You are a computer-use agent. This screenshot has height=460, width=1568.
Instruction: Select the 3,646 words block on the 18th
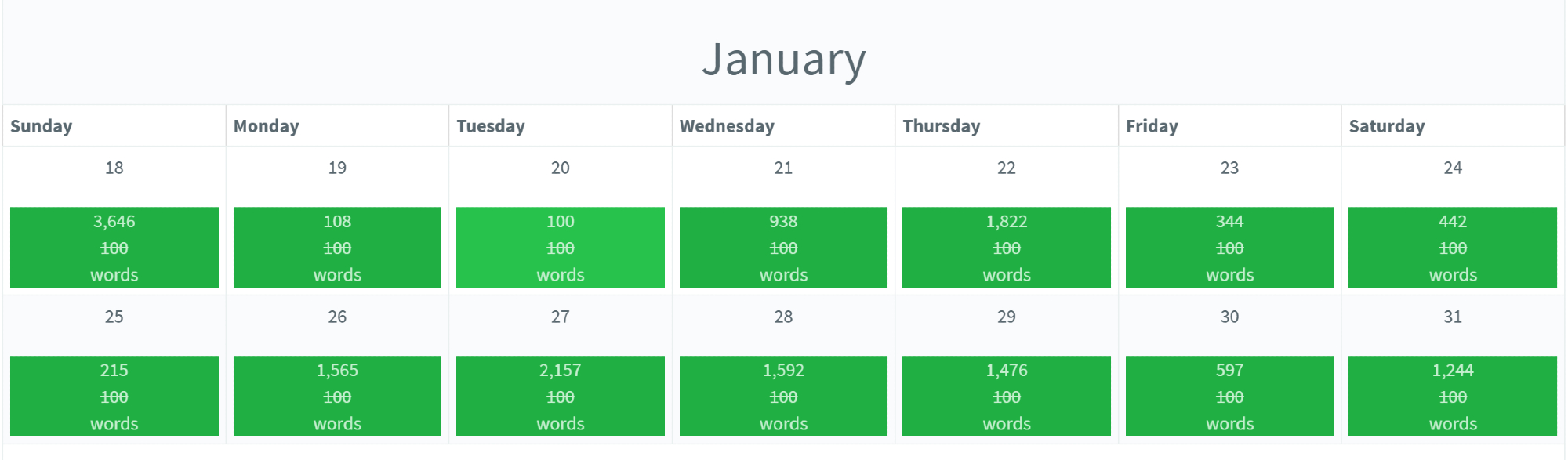coord(114,248)
